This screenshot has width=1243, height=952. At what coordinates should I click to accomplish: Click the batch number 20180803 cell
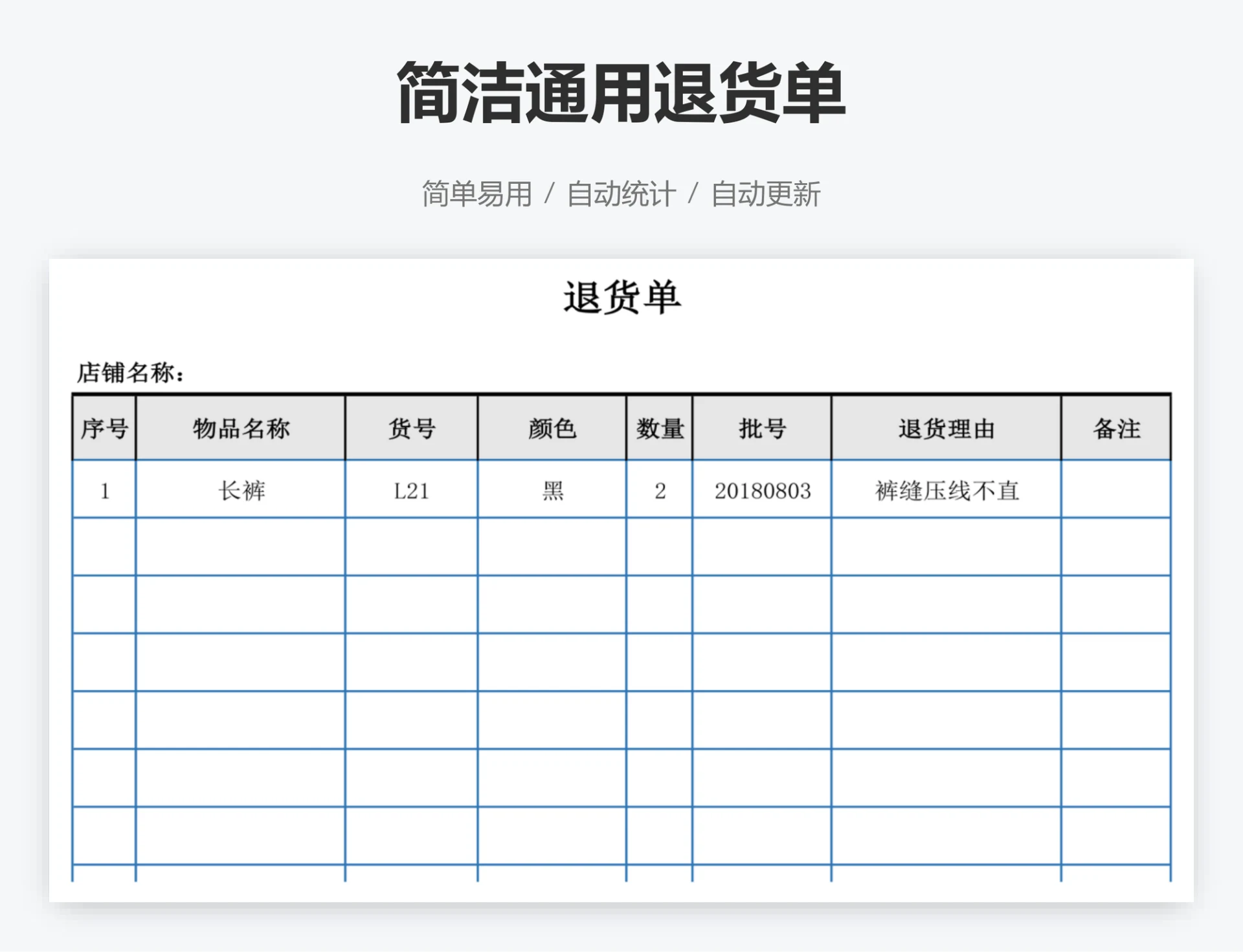pyautogui.click(x=762, y=491)
